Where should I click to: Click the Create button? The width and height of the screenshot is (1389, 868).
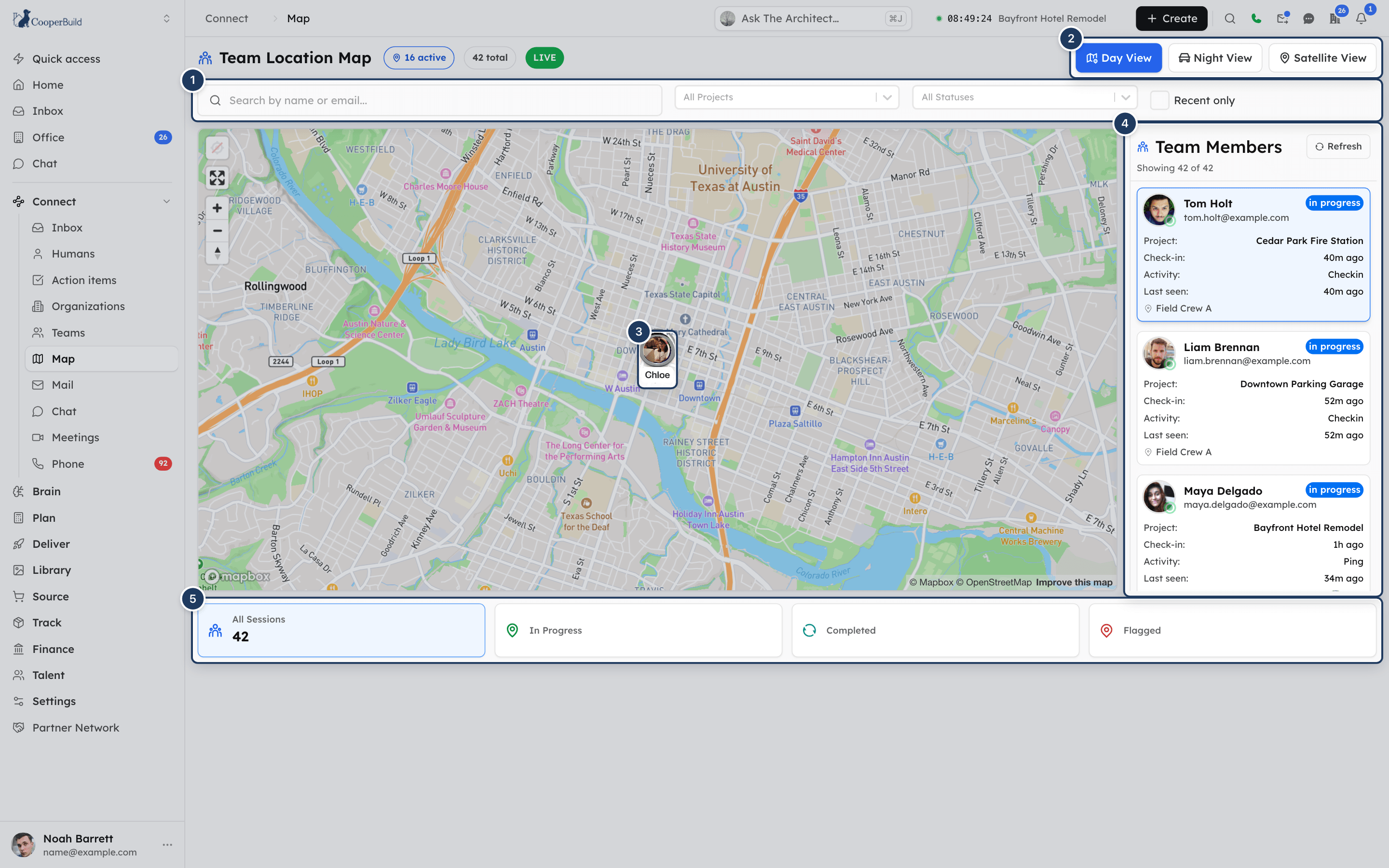coord(1171,18)
